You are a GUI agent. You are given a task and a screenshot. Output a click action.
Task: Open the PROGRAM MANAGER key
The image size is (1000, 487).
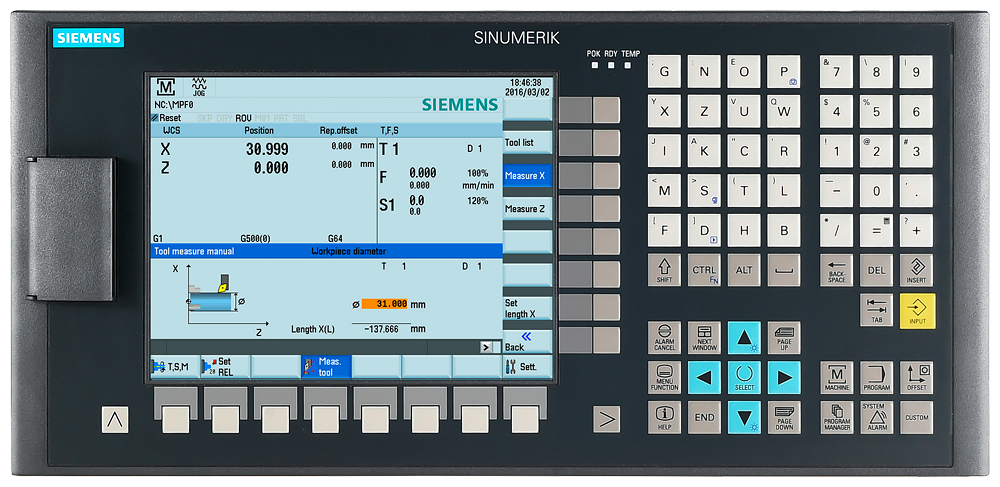tap(836, 416)
